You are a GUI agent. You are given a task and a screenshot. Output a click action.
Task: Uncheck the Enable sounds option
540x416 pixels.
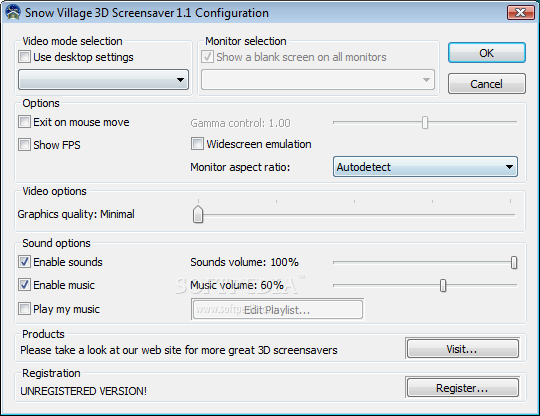point(24,262)
